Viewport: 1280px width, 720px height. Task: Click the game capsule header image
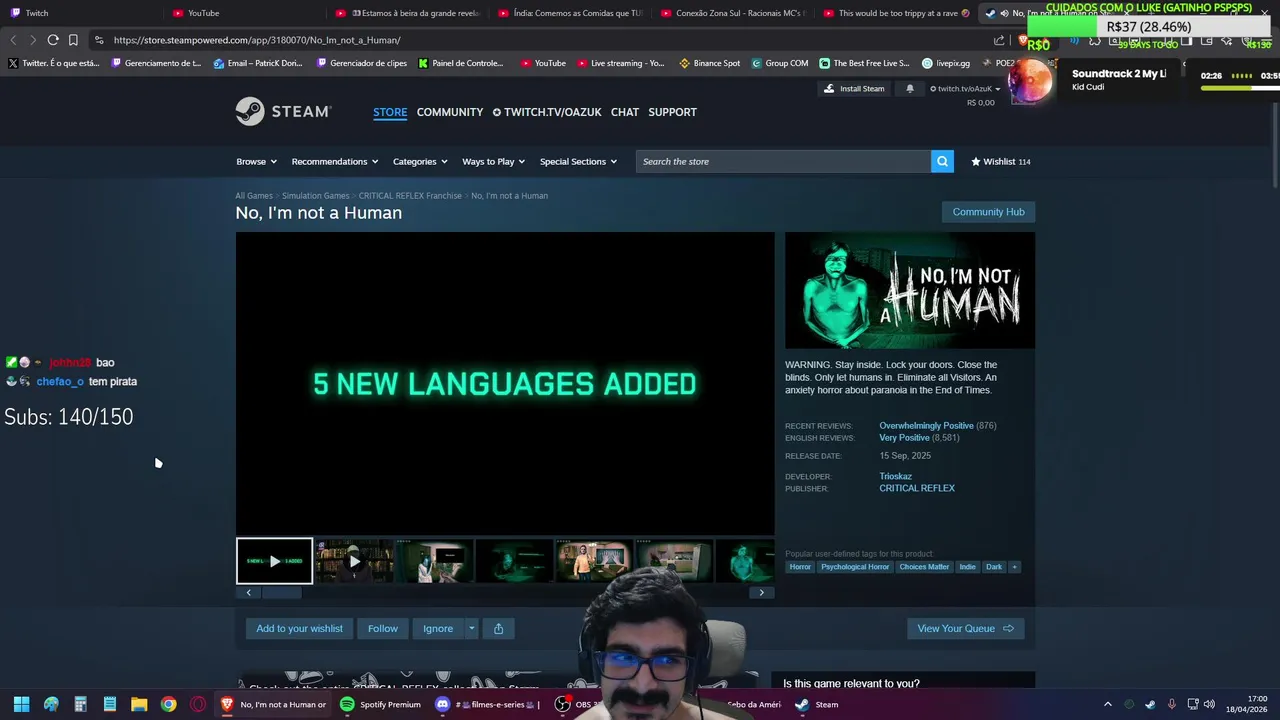910,291
